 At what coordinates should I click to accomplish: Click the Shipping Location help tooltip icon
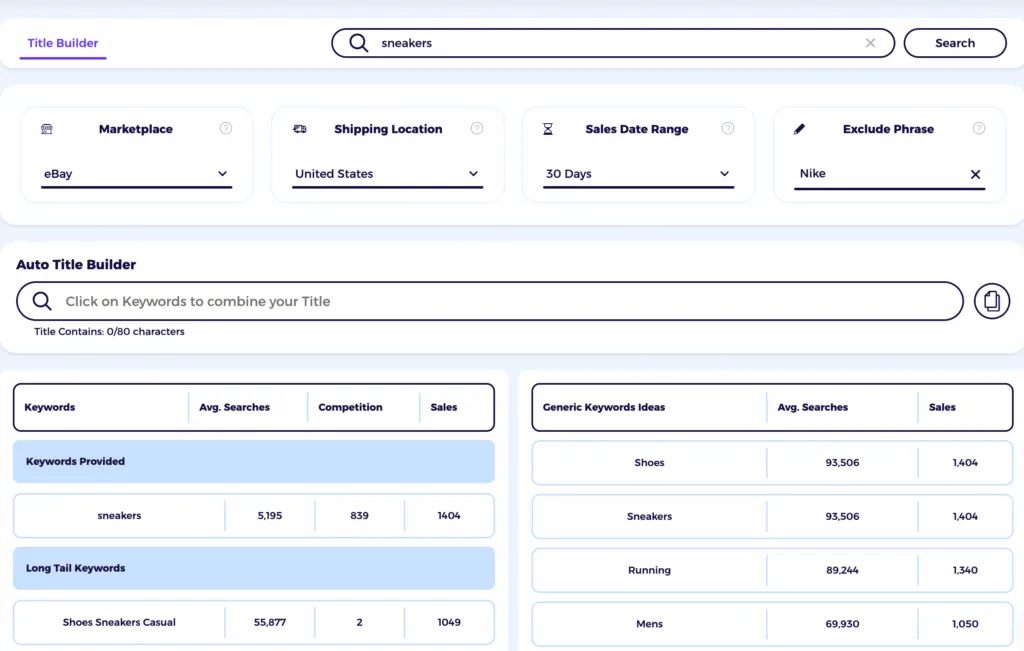[x=477, y=128]
